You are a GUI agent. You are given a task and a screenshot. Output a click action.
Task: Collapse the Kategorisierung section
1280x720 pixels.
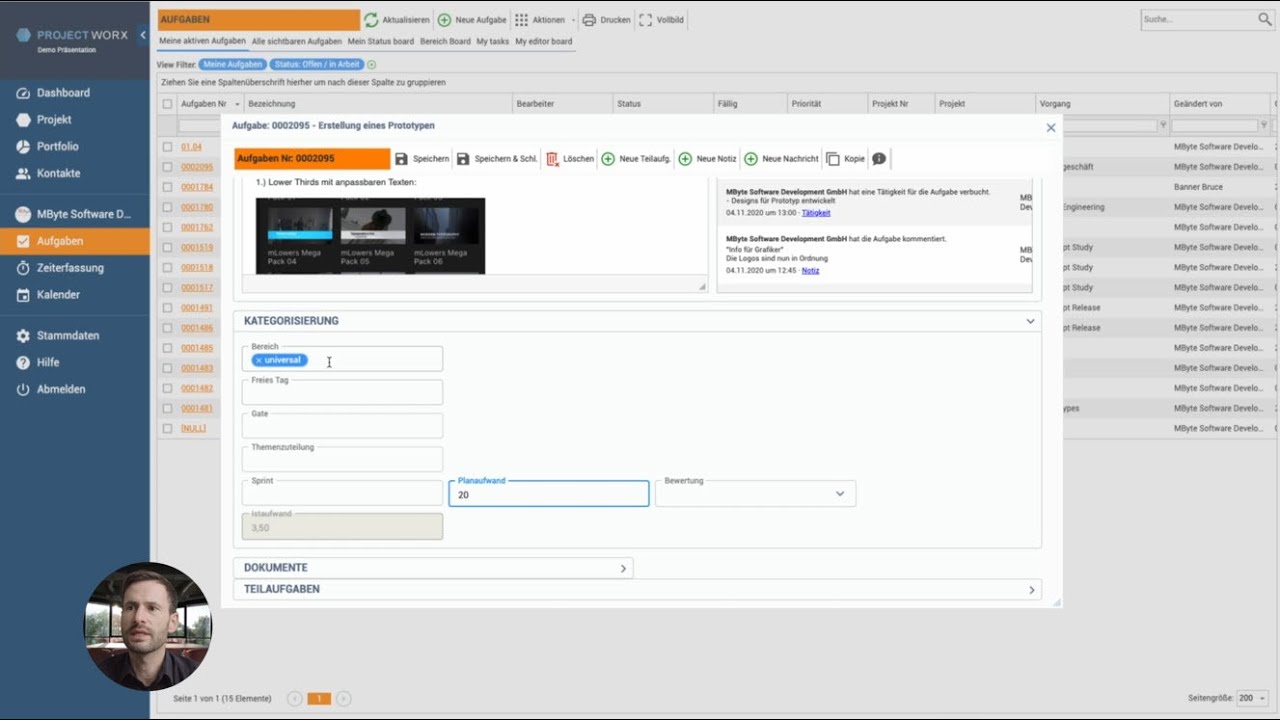(1030, 321)
